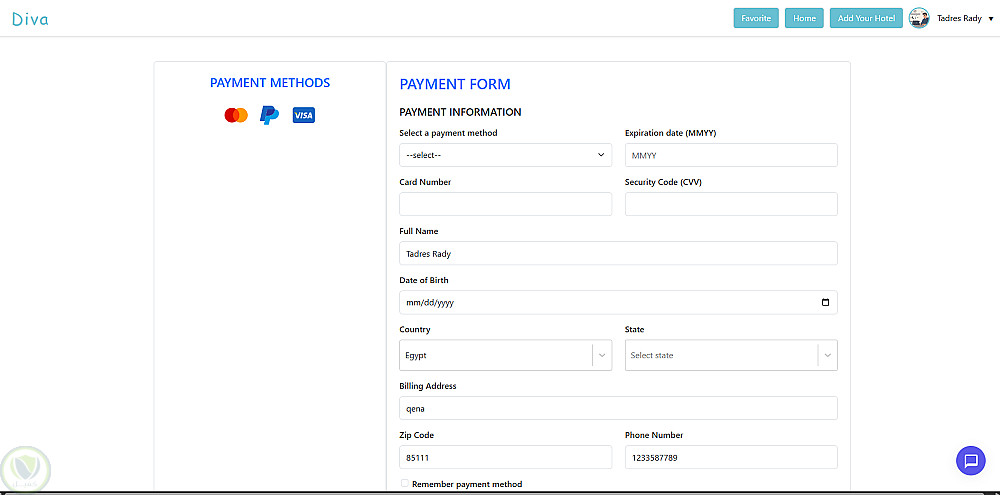Screen dimensions: 1000x495
Task: Click the Tadres Rady profile avatar
Action: pyautogui.click(x=919, y=18)
